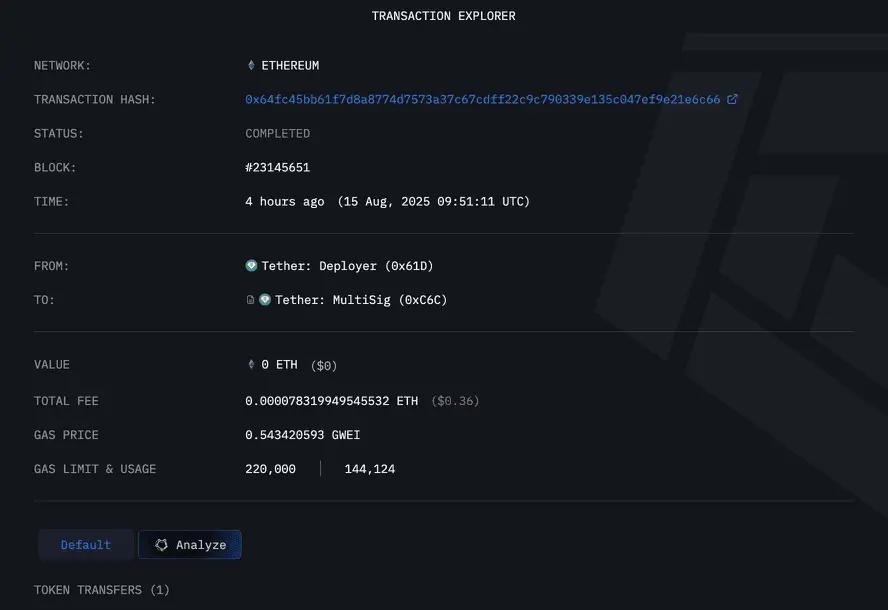
Task: Click the ETH icon next to Value
Action: click(251, 364)
